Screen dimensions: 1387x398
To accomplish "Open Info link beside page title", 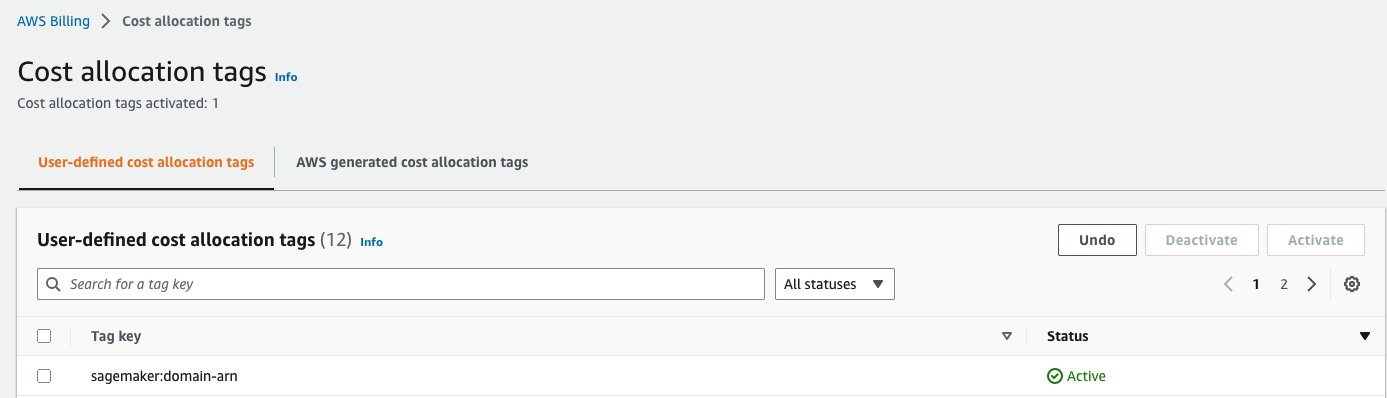I will tap(286, 77).
